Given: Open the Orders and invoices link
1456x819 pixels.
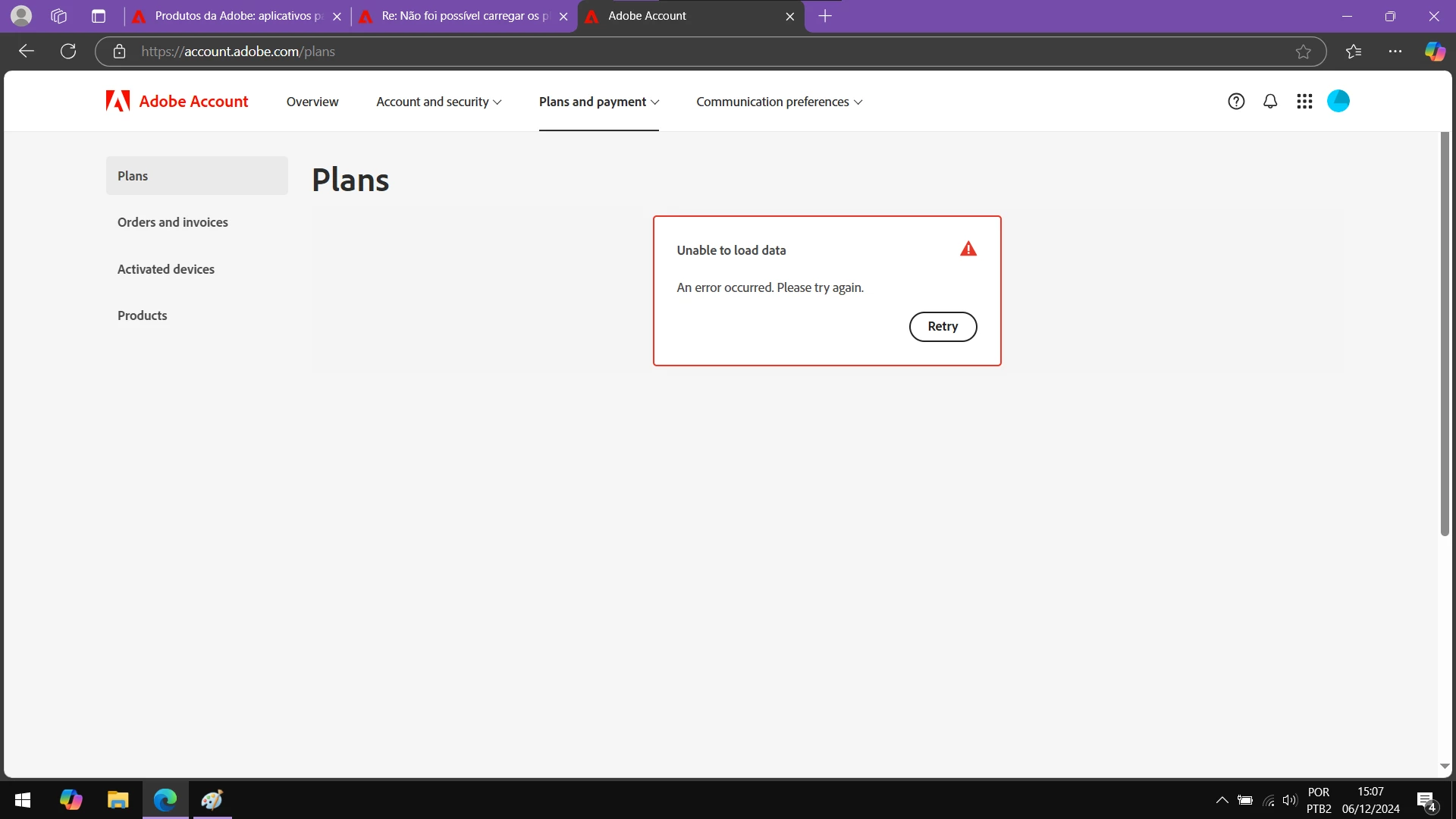Looking at the screenshot, I should 172,222.
